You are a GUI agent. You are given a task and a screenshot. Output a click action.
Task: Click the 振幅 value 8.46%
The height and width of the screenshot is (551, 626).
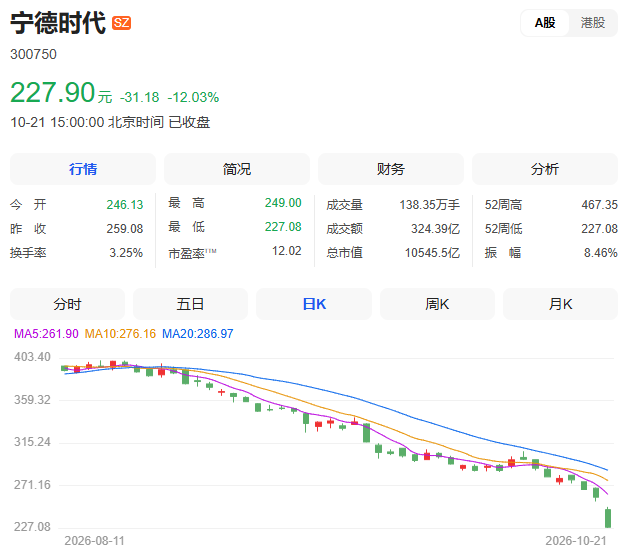click(x=601, y=253)
